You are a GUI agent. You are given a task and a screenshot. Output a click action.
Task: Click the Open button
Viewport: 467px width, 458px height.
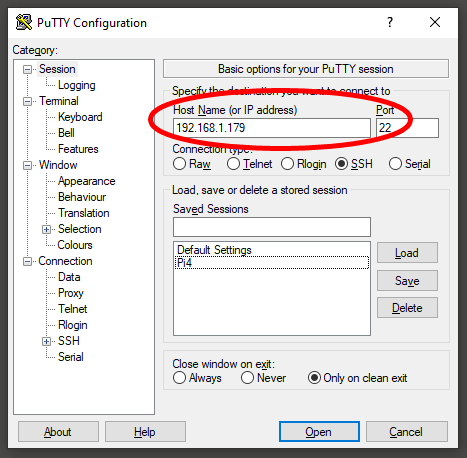pos(319,432)
